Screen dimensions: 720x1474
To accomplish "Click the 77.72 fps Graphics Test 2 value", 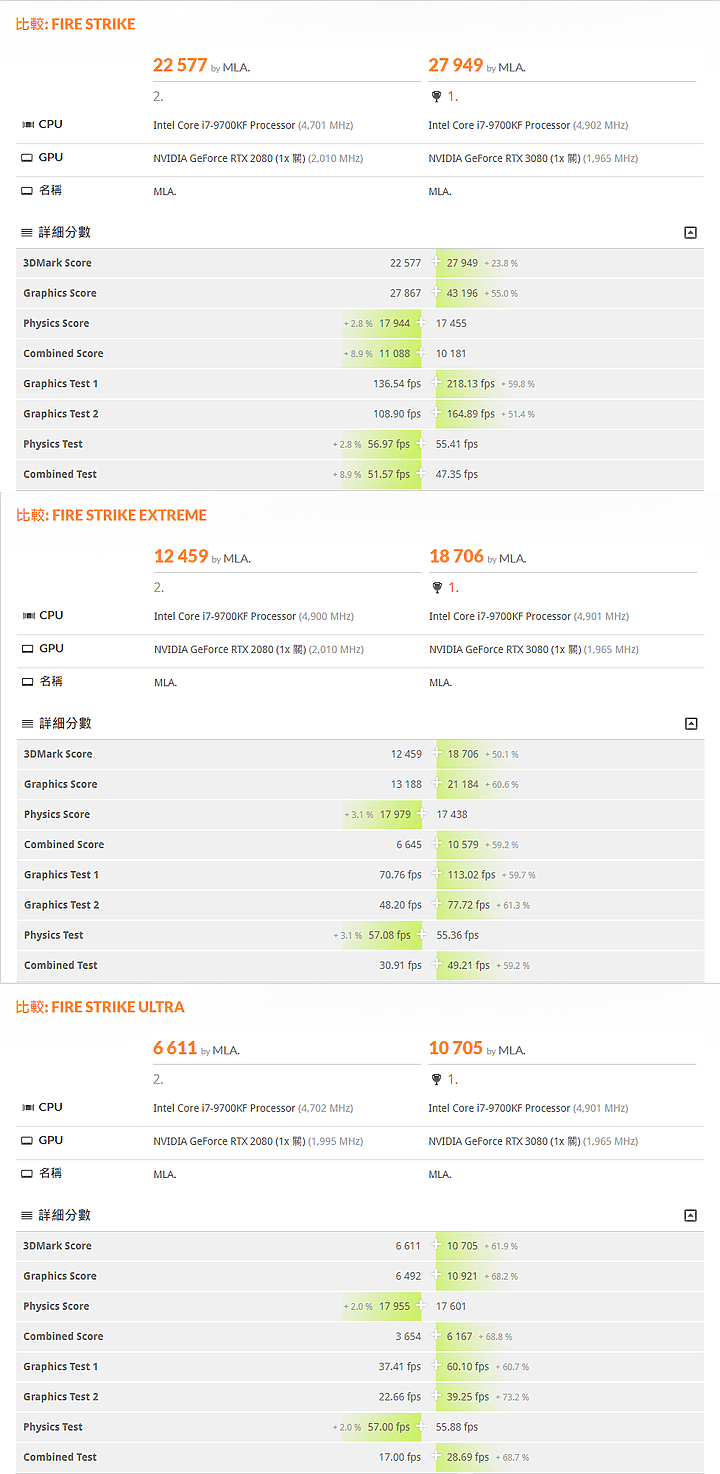I will tap(469, 904).
